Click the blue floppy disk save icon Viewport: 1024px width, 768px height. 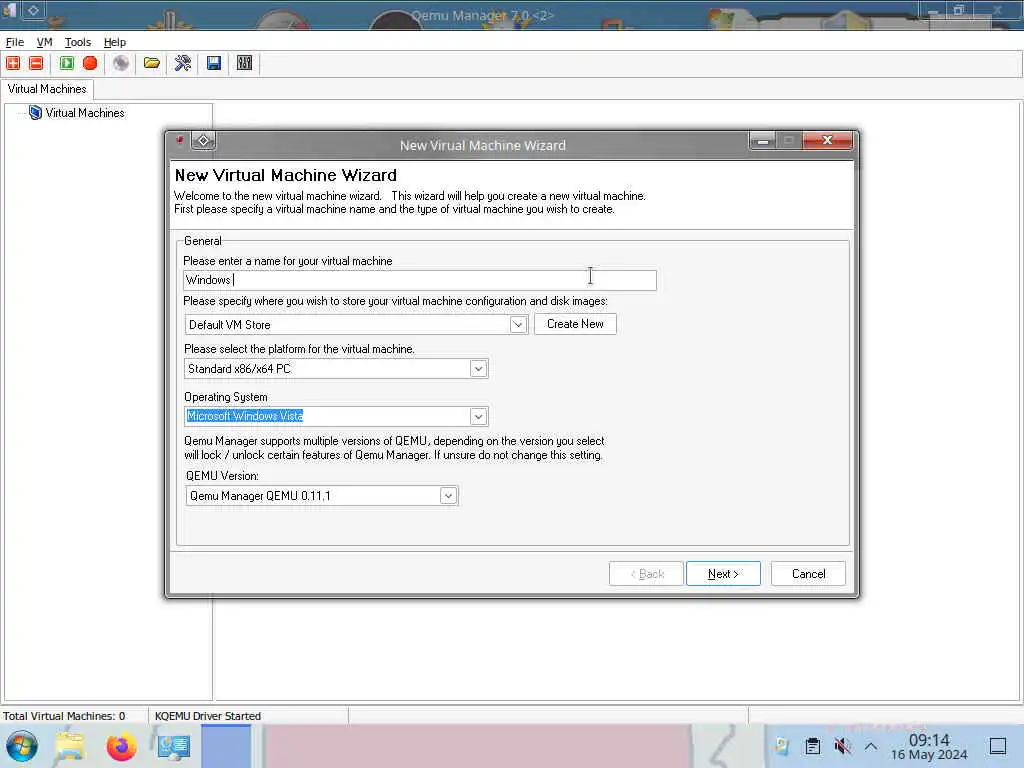pos(214,63)
